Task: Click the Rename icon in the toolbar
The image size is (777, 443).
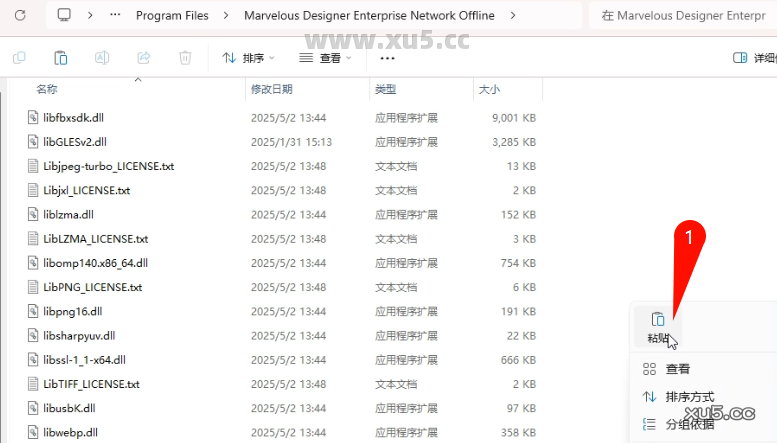Action: coord(102,58)
